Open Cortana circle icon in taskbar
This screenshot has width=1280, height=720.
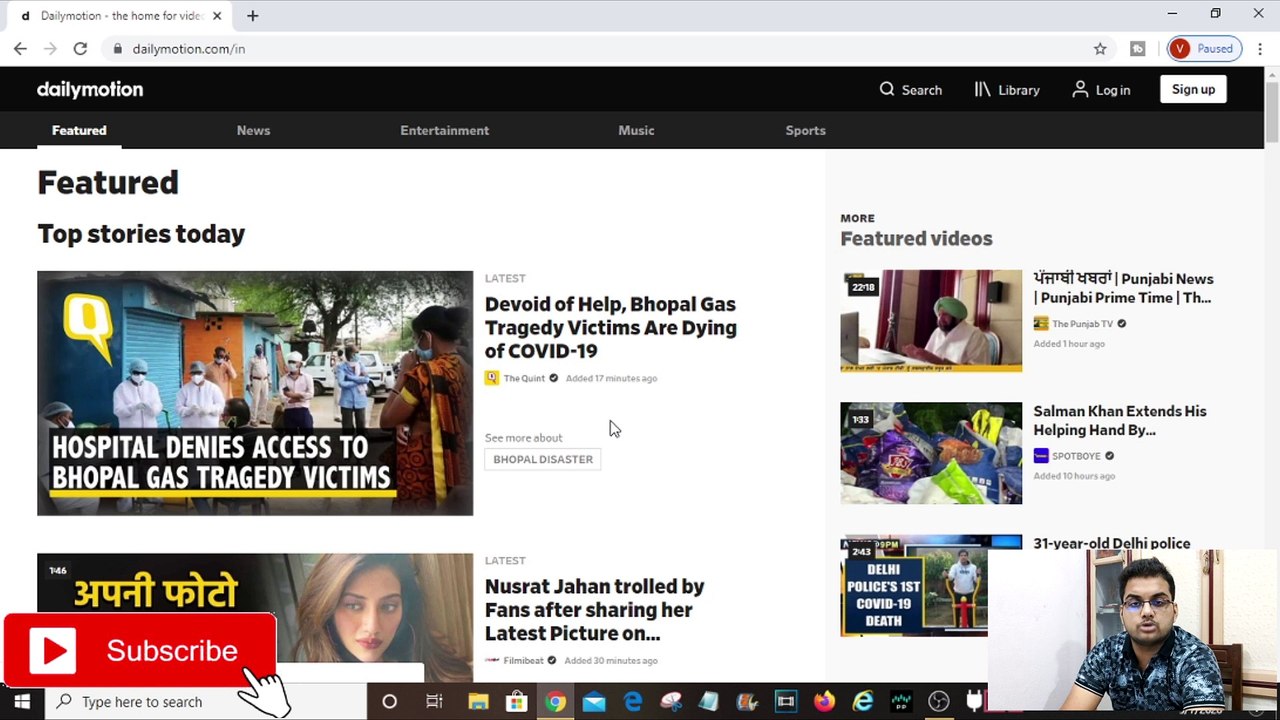tap(389, 701)
